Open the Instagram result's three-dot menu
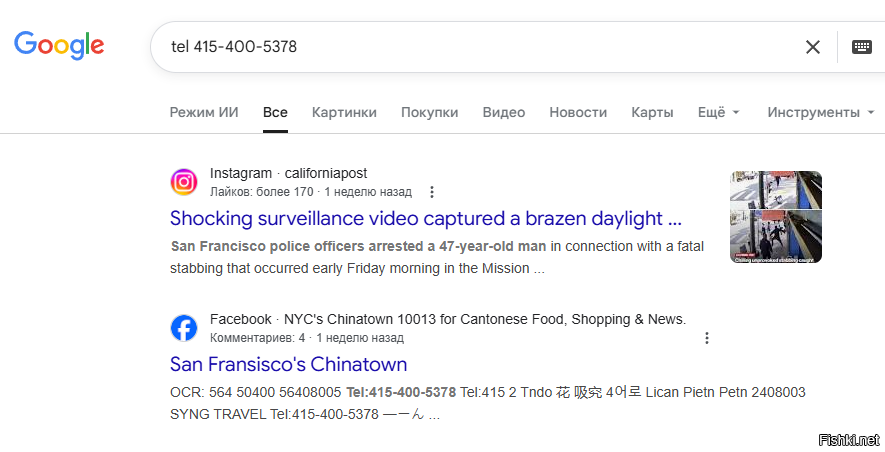This screenshot has width=885, height=452. click(x=432, y=191)
